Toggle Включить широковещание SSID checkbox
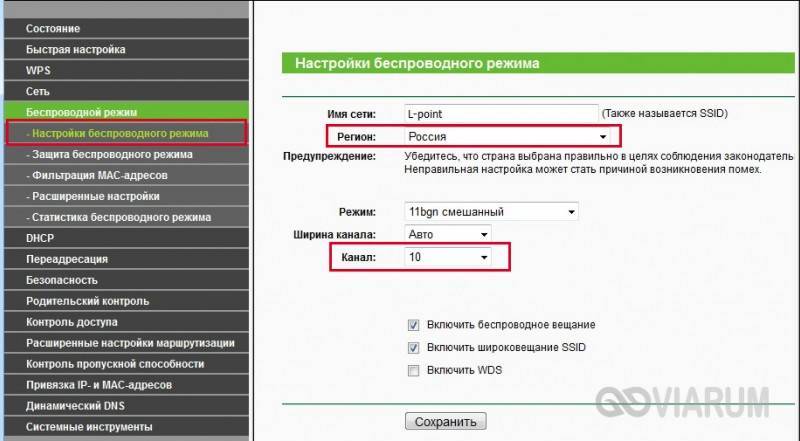800x441 pixels. pos(413,348)
